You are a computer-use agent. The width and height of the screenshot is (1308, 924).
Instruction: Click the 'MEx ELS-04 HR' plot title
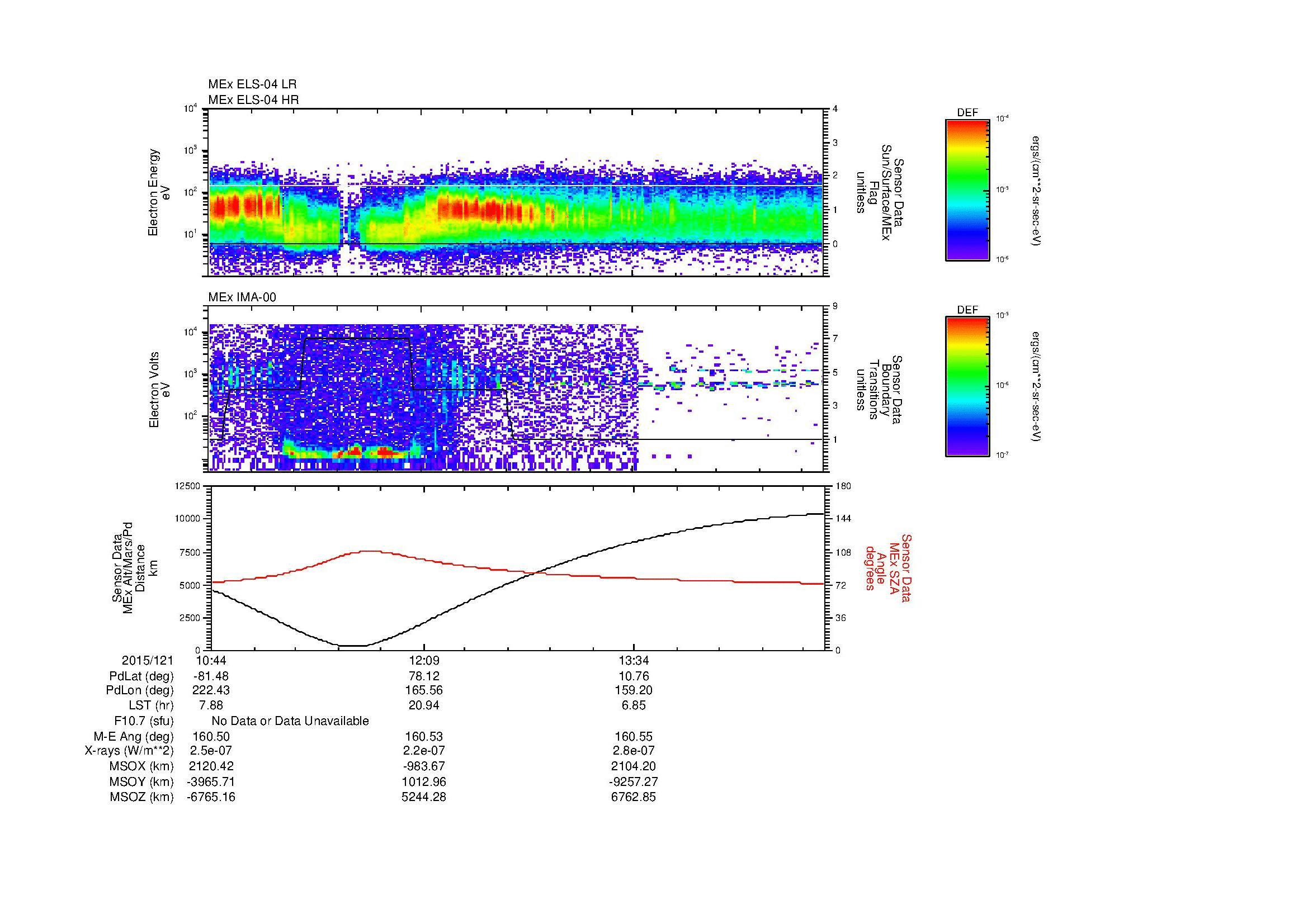(253, 99)
